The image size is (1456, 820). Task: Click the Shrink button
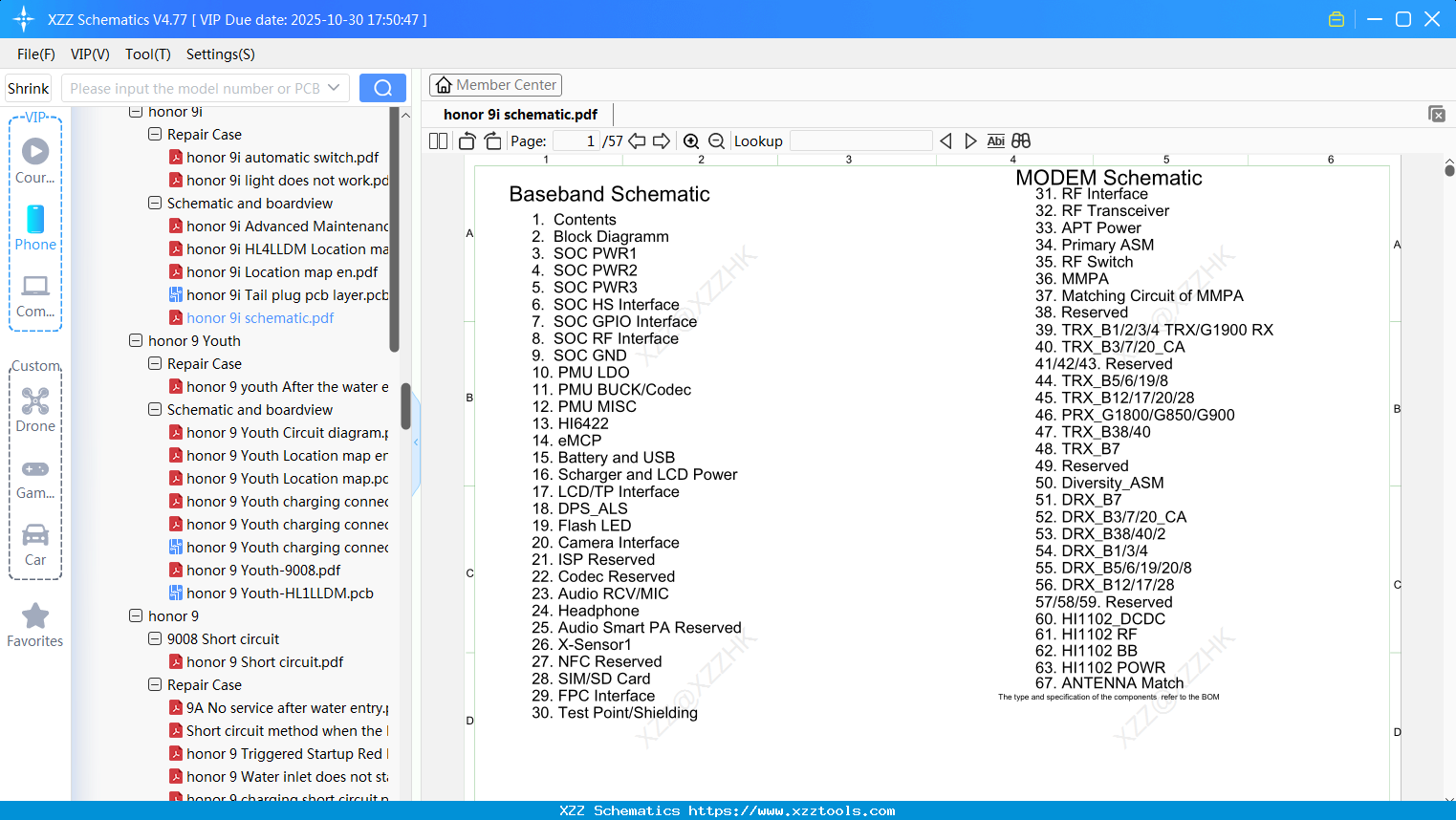29,88
